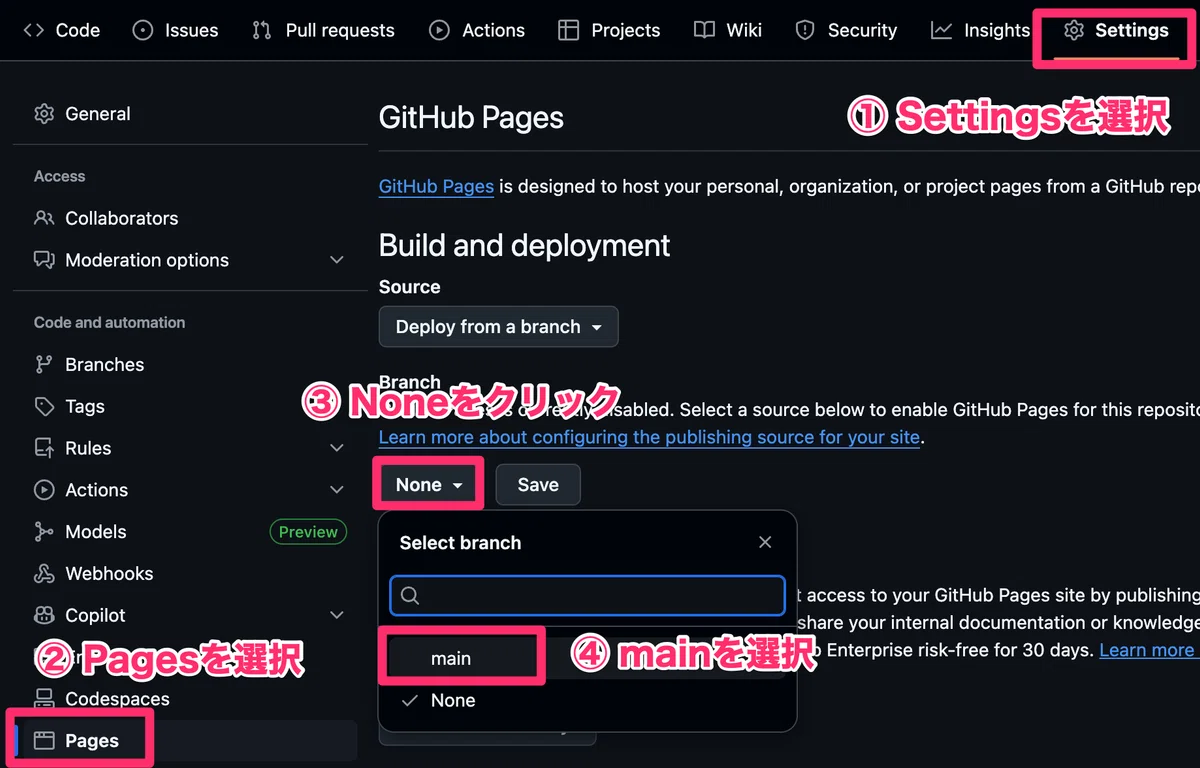
Task: Select main in the branch list
Action: tap(587, 658)
